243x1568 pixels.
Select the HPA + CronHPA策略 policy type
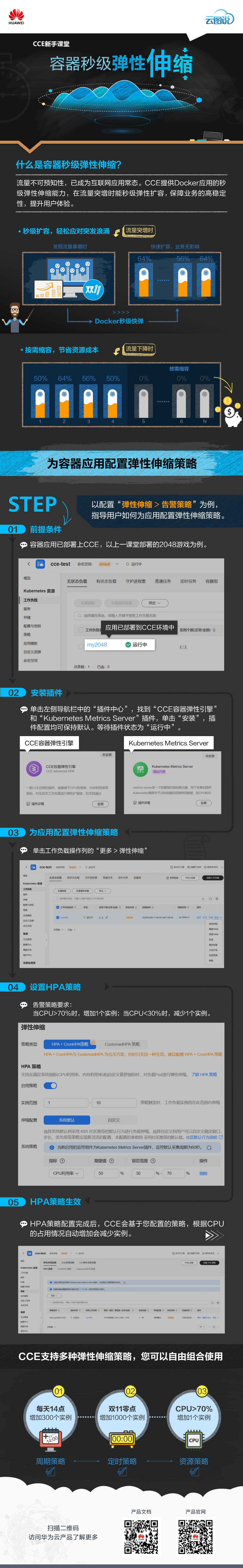tap(70, 1044)
